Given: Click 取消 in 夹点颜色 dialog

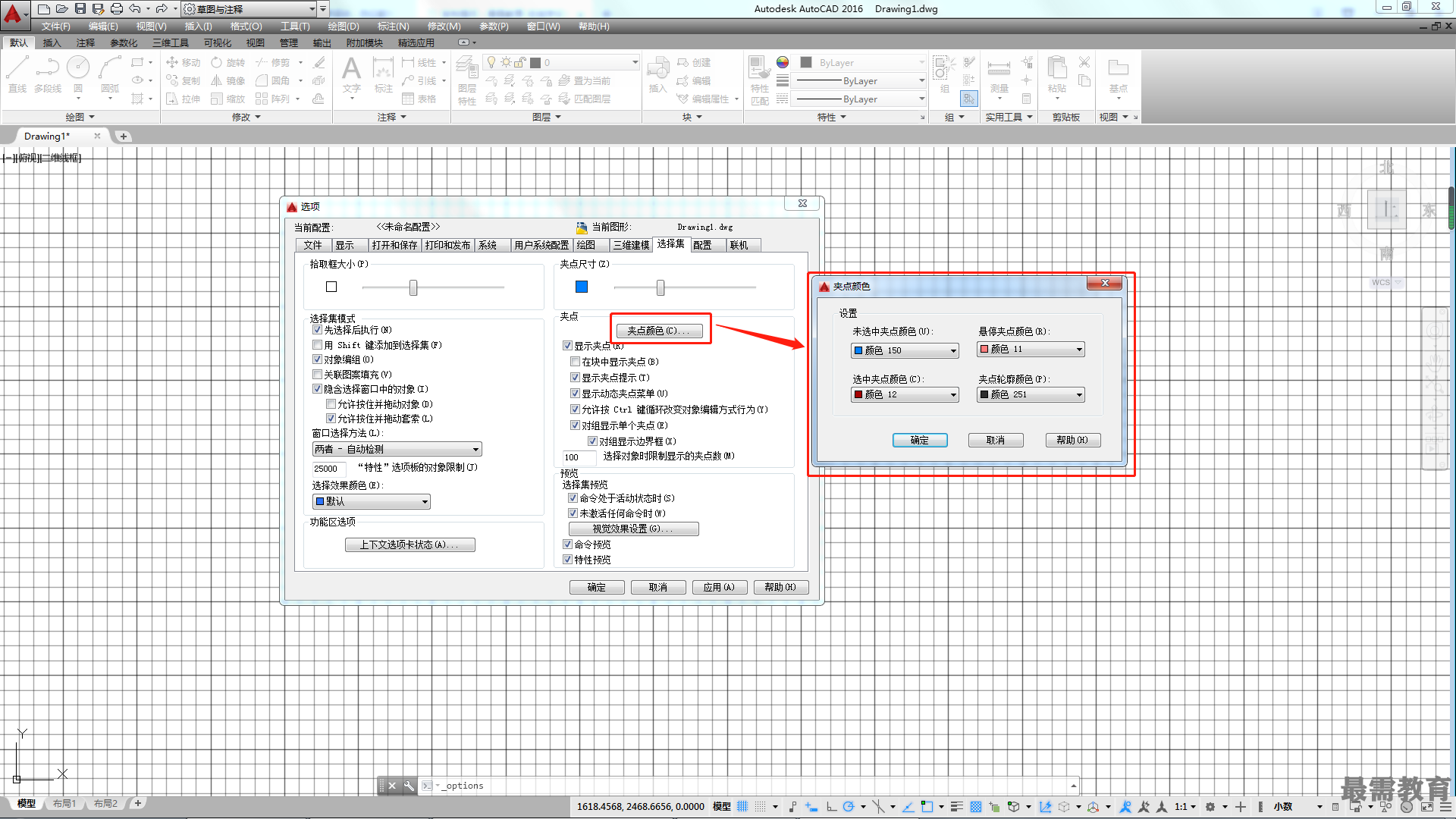Looking at the screenshot, I should [x=996, y=440].
